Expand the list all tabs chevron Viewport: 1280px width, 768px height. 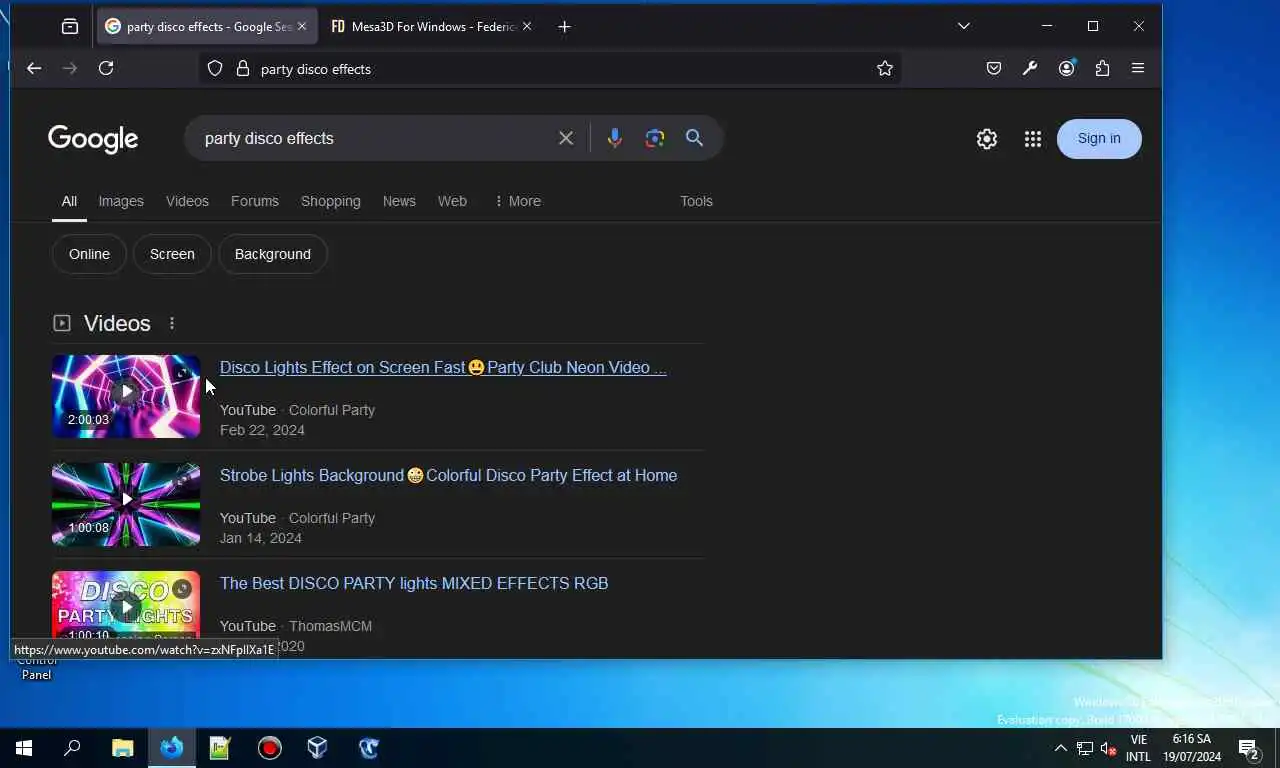pyautogui.click(x=964, y=26)
